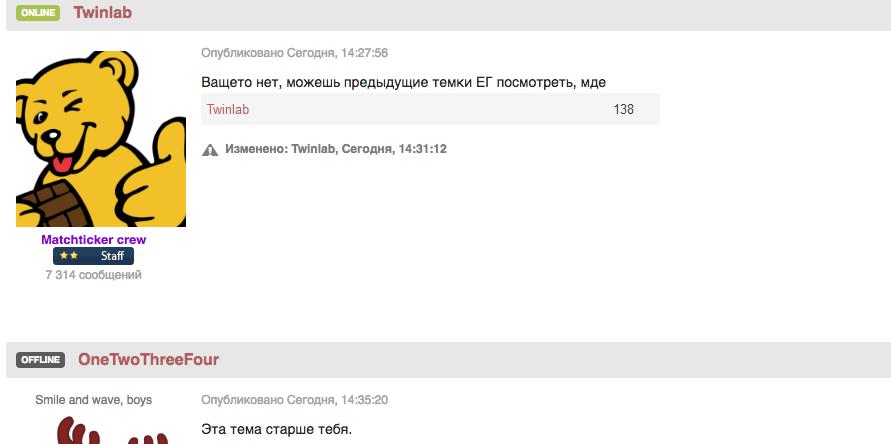
Task: Click the reply text Эта тема старше тебя
Action: click(276, 431)
